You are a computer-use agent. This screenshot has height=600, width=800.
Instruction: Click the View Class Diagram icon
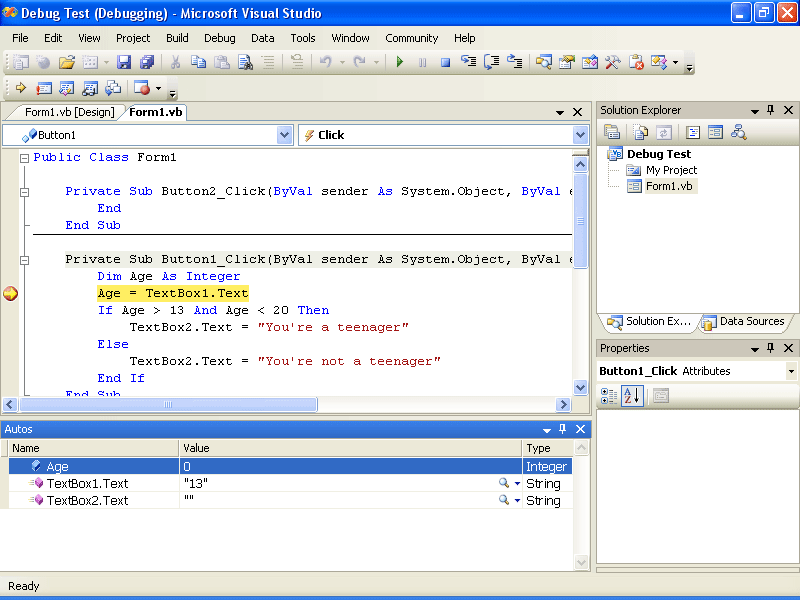739,132
